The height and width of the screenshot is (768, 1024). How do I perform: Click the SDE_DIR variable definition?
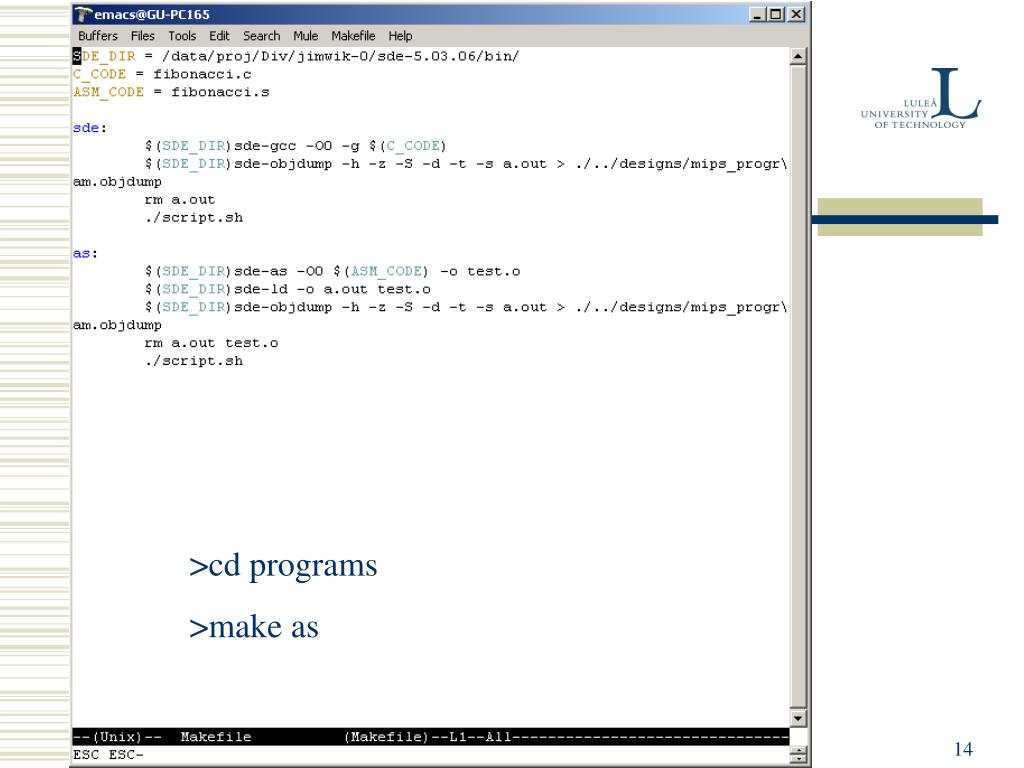coord(296,56)
